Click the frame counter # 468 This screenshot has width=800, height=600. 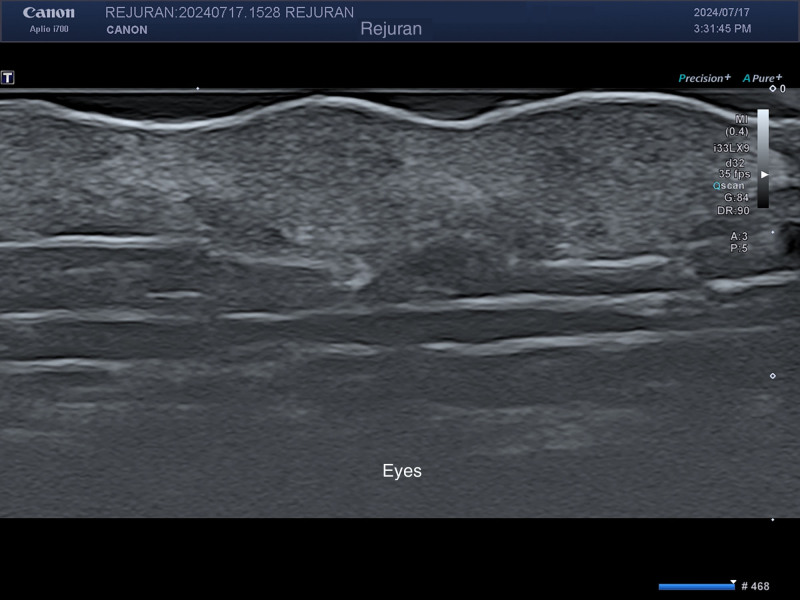755,586
